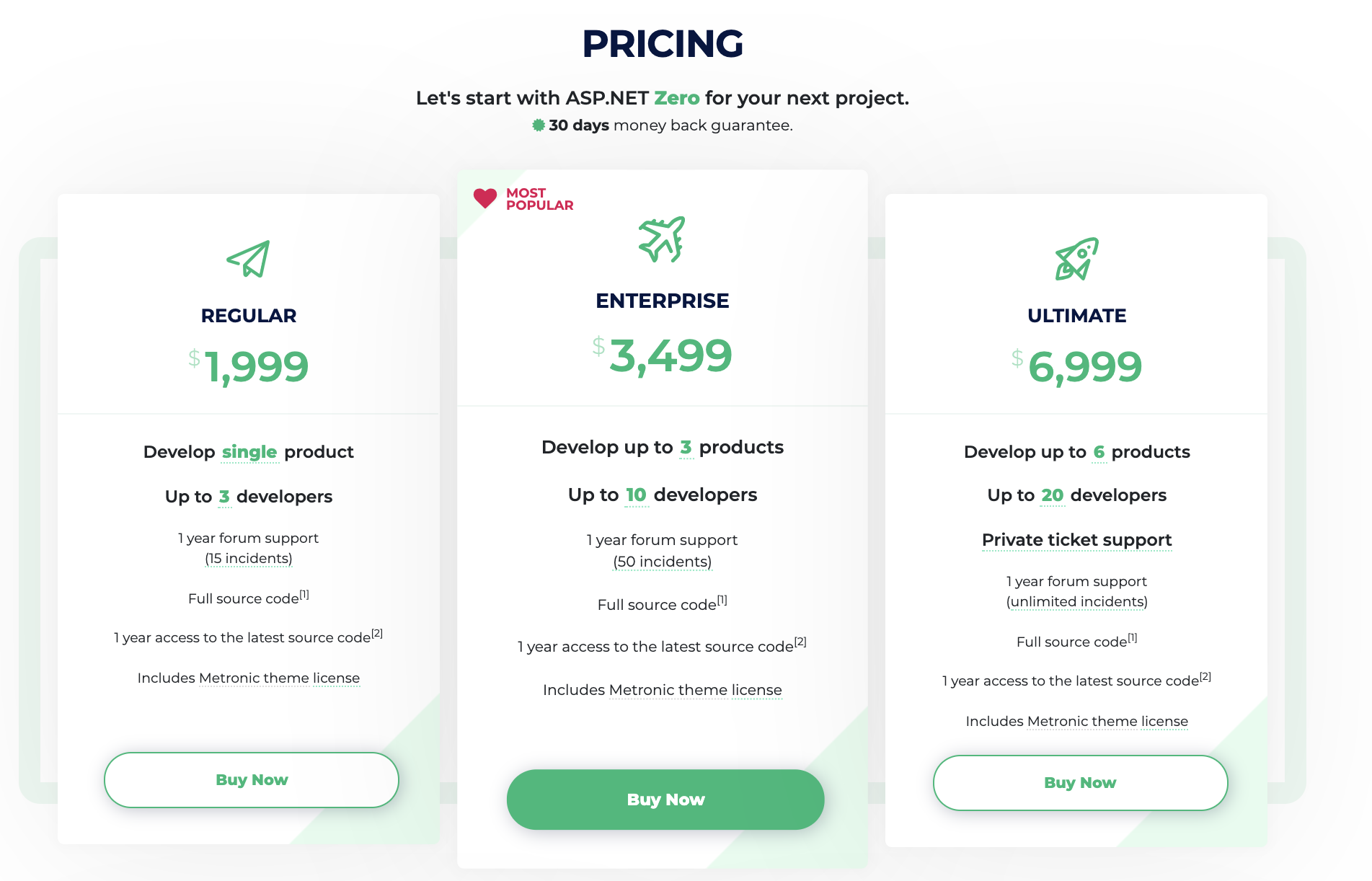Image resolution: width=1372 pixels, height=881 pixels.
Task: Click the rocket icon on Ultimate plan
Action: click(x=1076, y=259)
